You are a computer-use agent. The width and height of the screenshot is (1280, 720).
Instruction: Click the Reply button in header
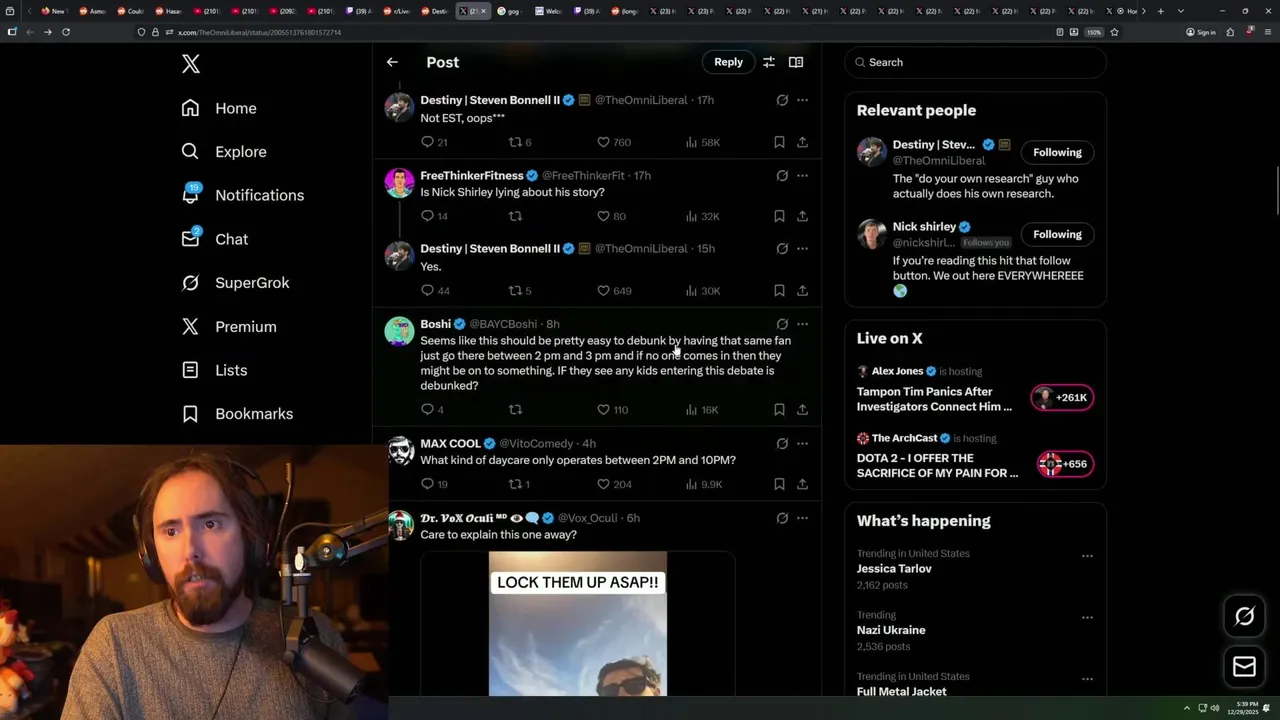tap(728, 62)
